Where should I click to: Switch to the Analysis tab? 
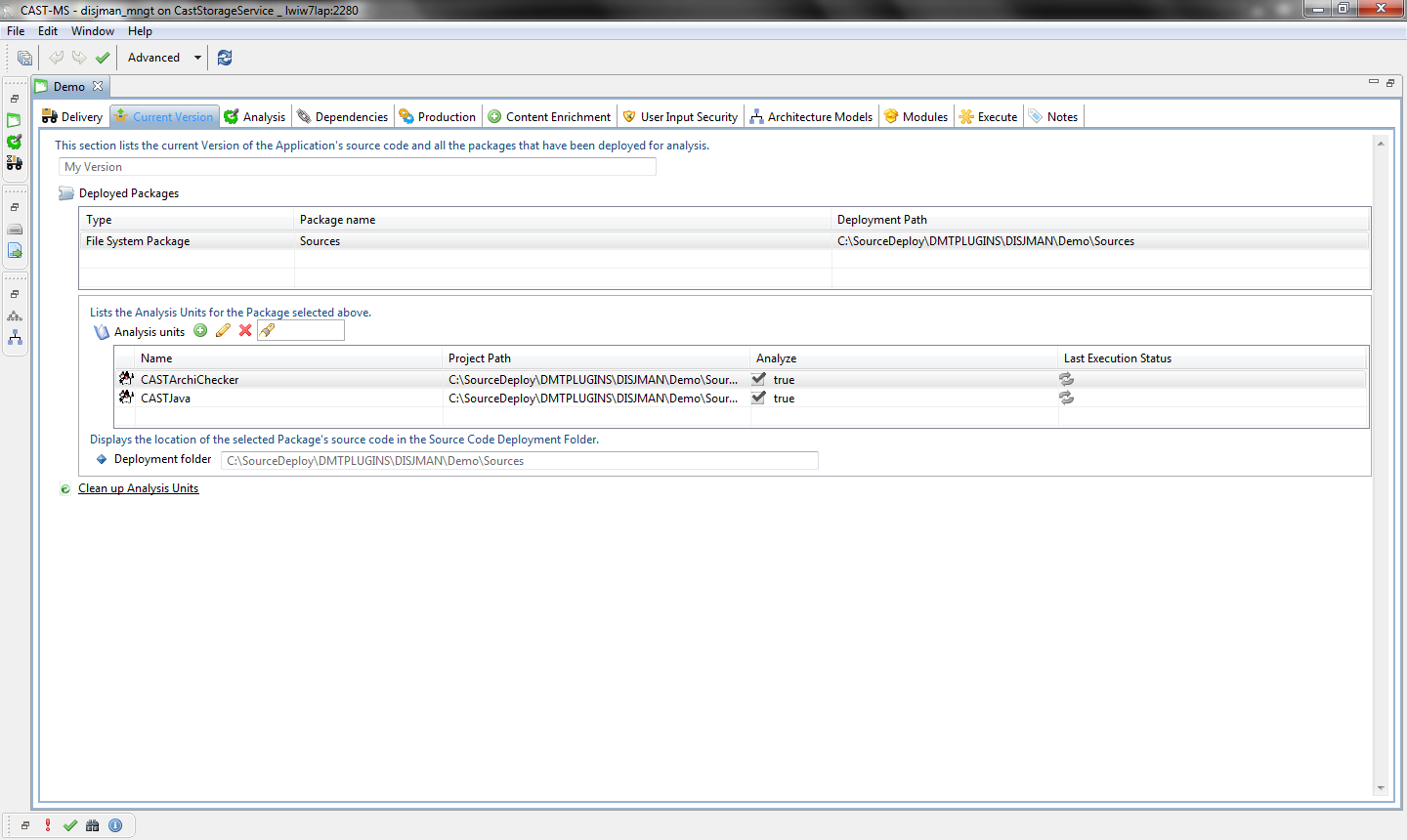point(255,117)
